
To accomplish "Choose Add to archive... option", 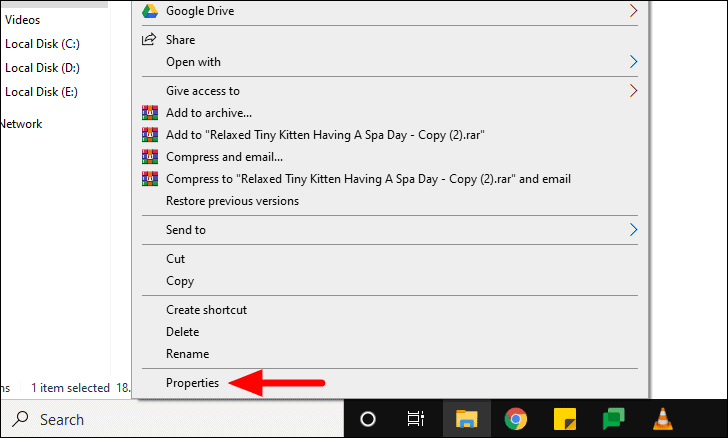I will (x=390, y=113).
